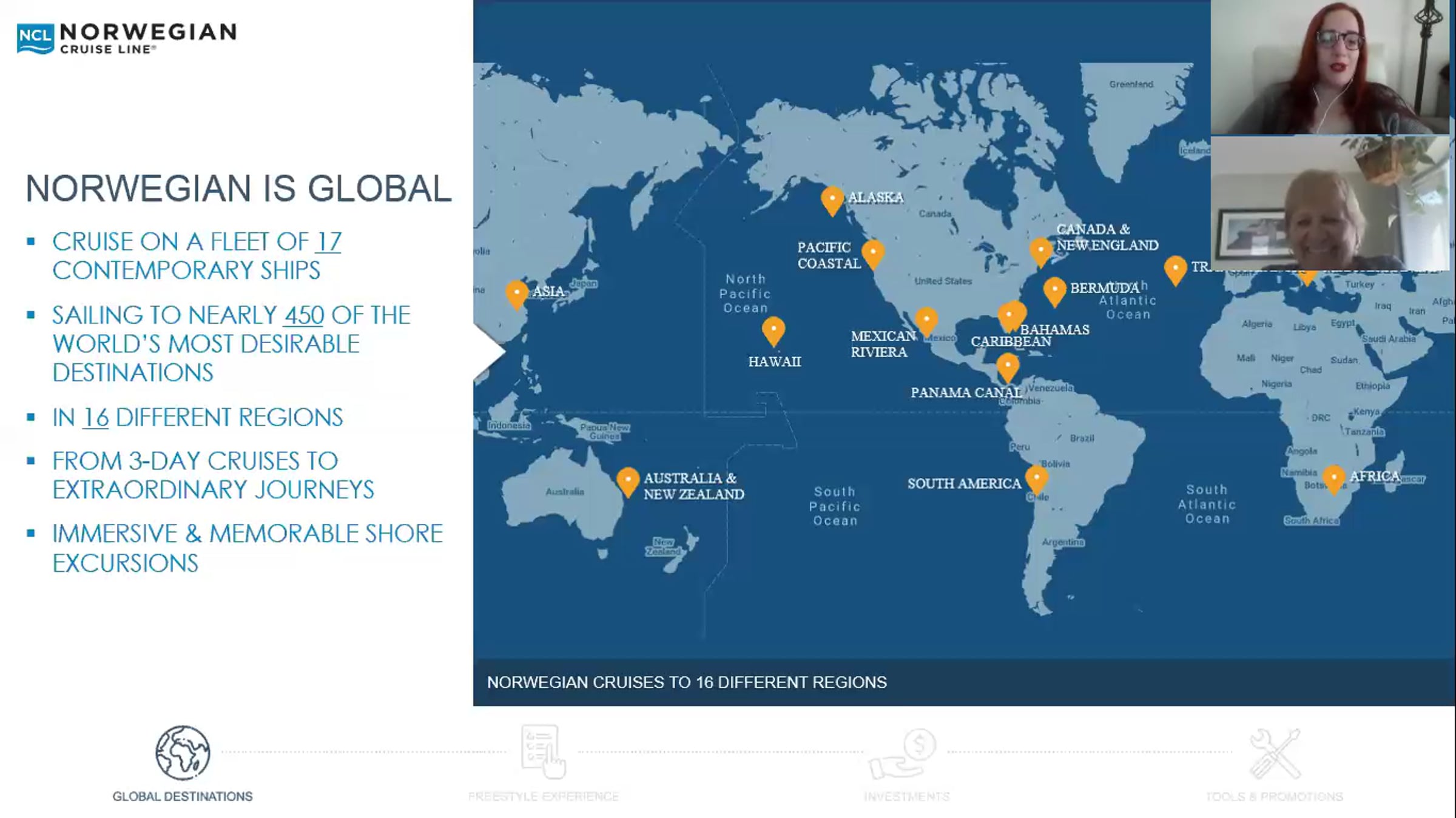
Task: Select the Bermuda location pin
Action: click(1055, 292)
